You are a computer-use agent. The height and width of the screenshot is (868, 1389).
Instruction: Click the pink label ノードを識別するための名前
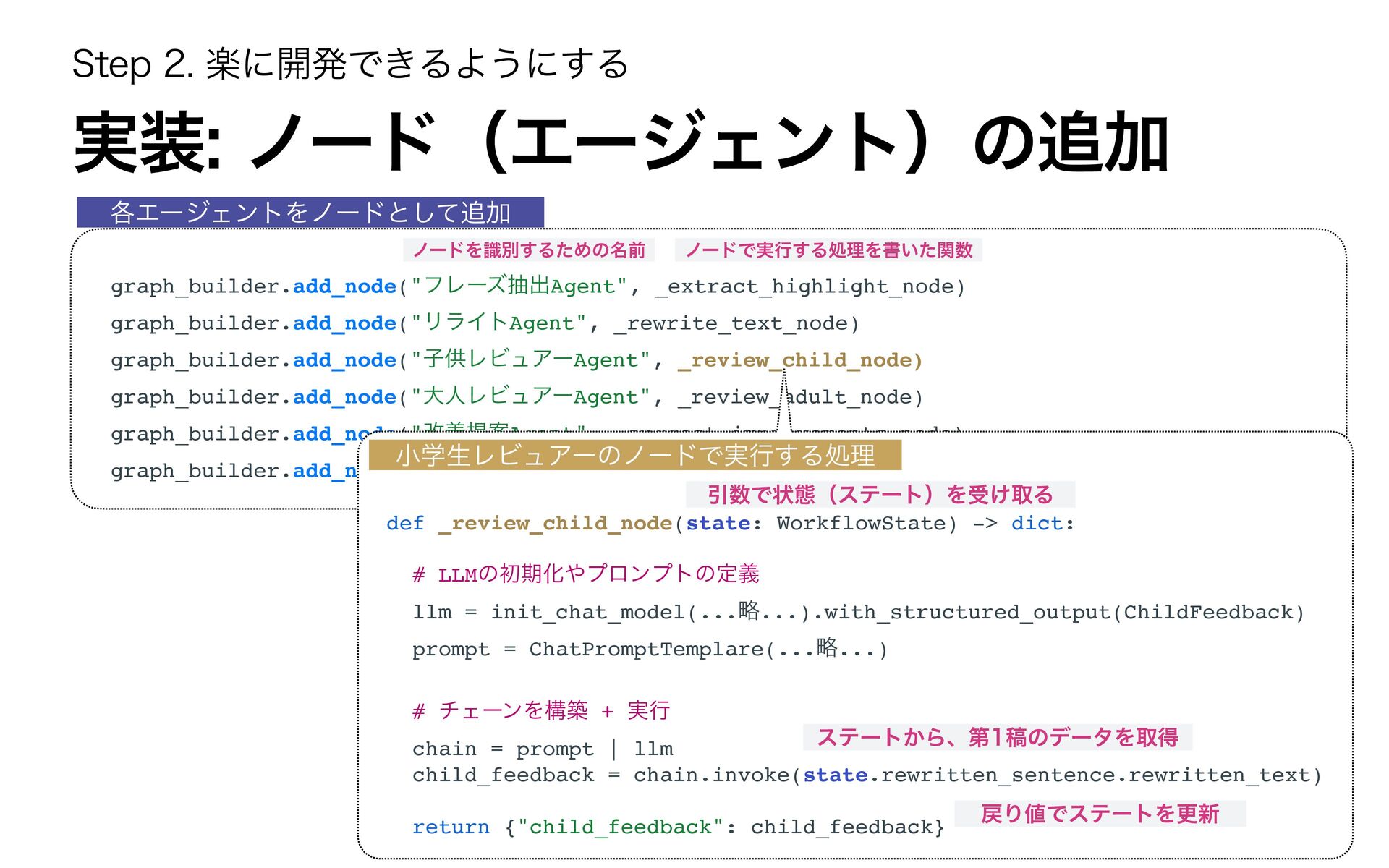click(528, 250)
